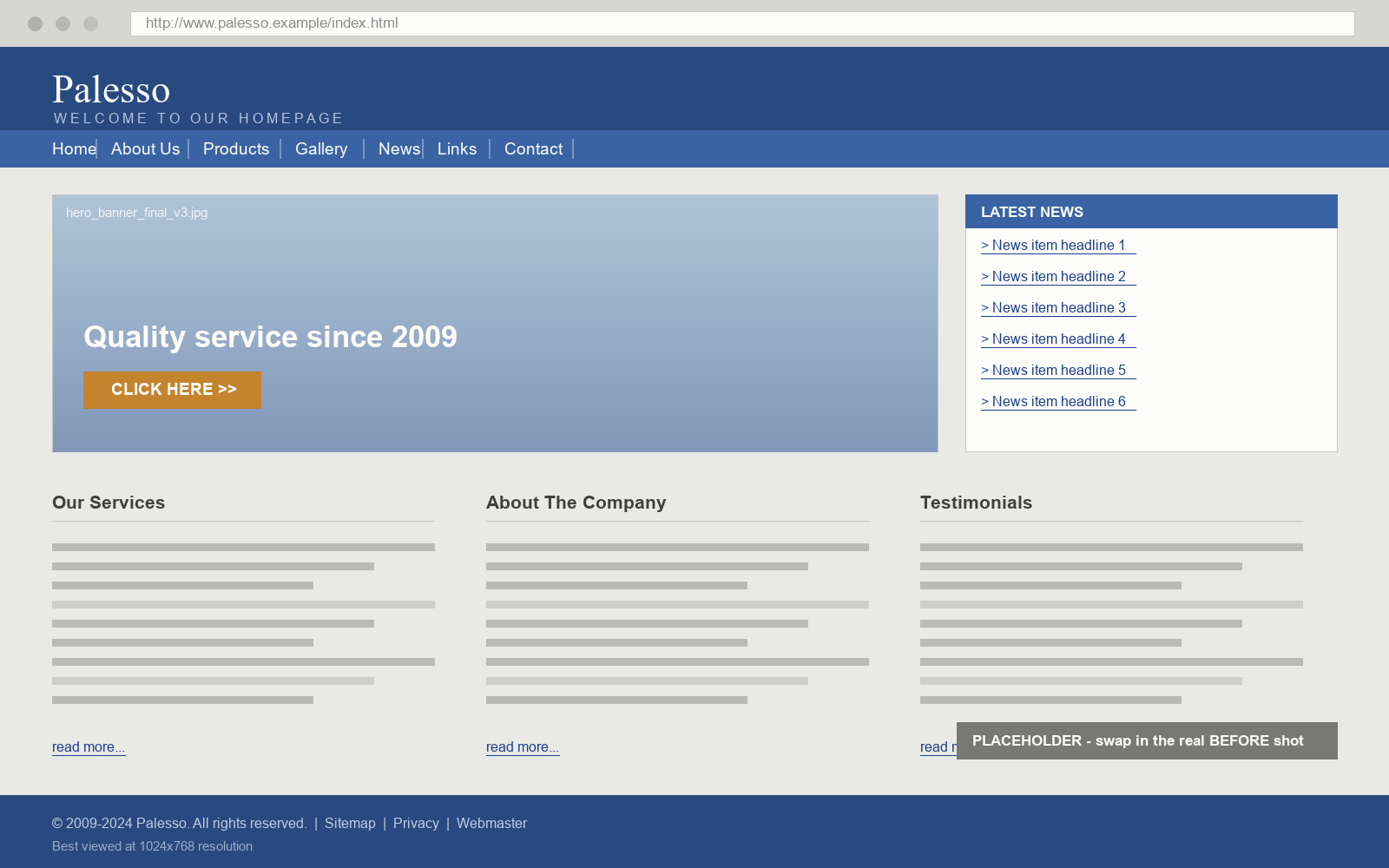The image size is (1389, 868).
Task: Open the Gallery page
Action: [x=321, y=149]
